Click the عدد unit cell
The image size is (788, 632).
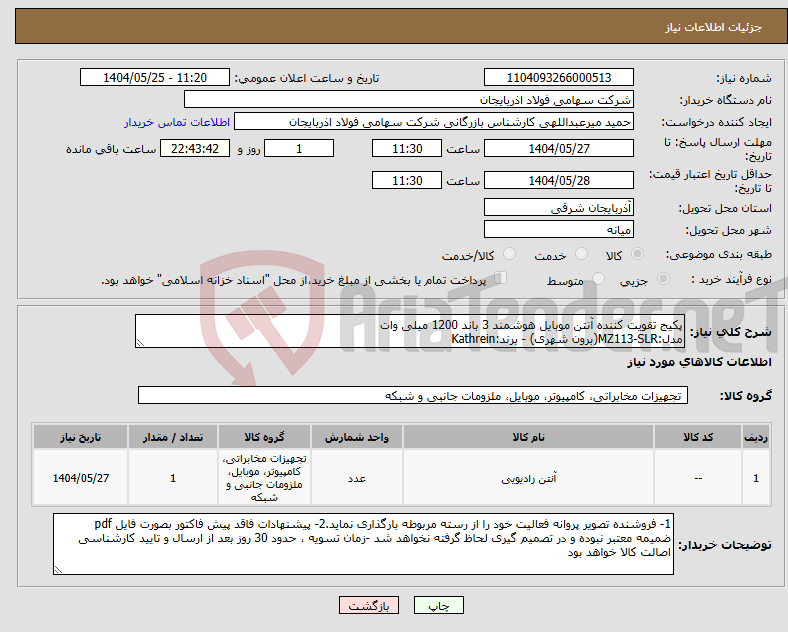(357, 478)
